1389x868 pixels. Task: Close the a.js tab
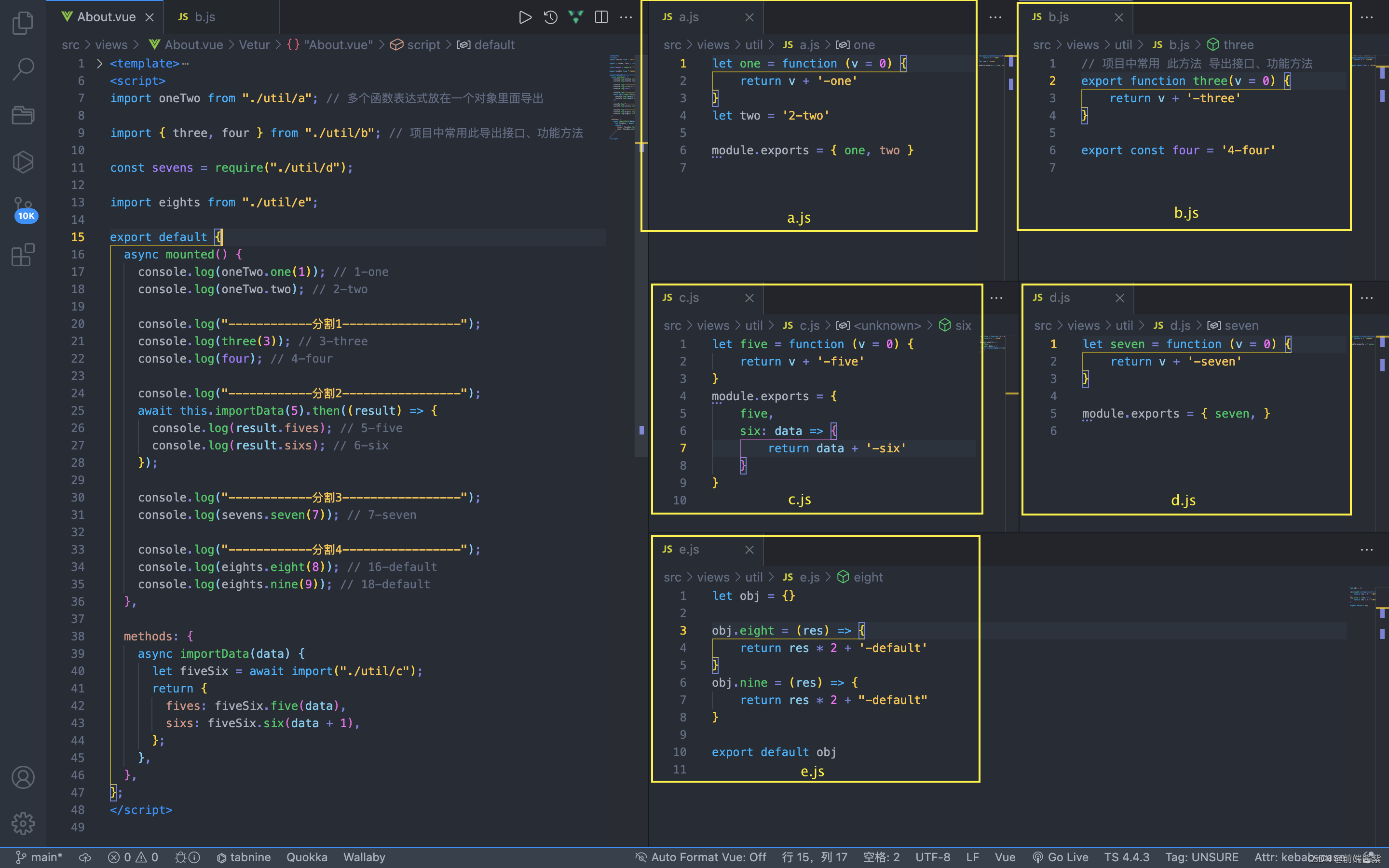tap(749, 17)
